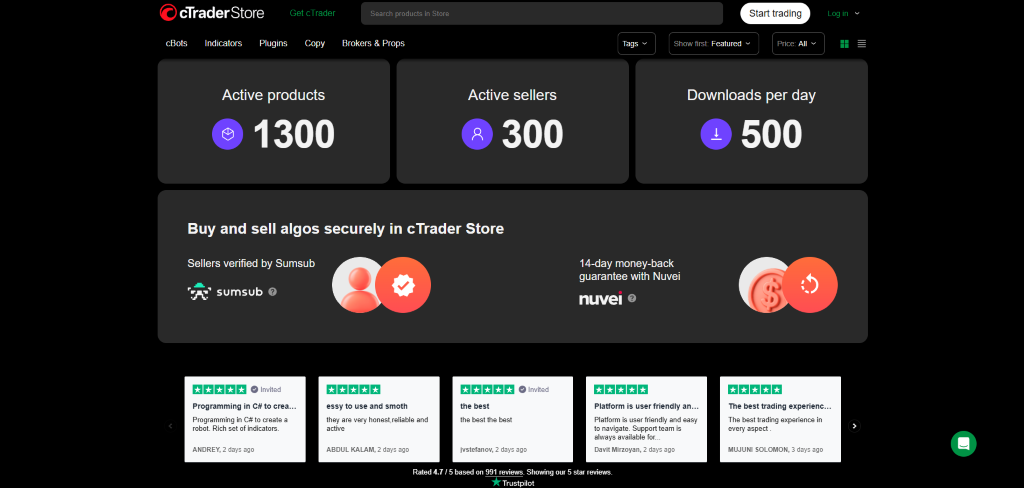This screenshot has width=1024, height=488.
Task: Click the 1300 active products number
Action: coord(294,135)
